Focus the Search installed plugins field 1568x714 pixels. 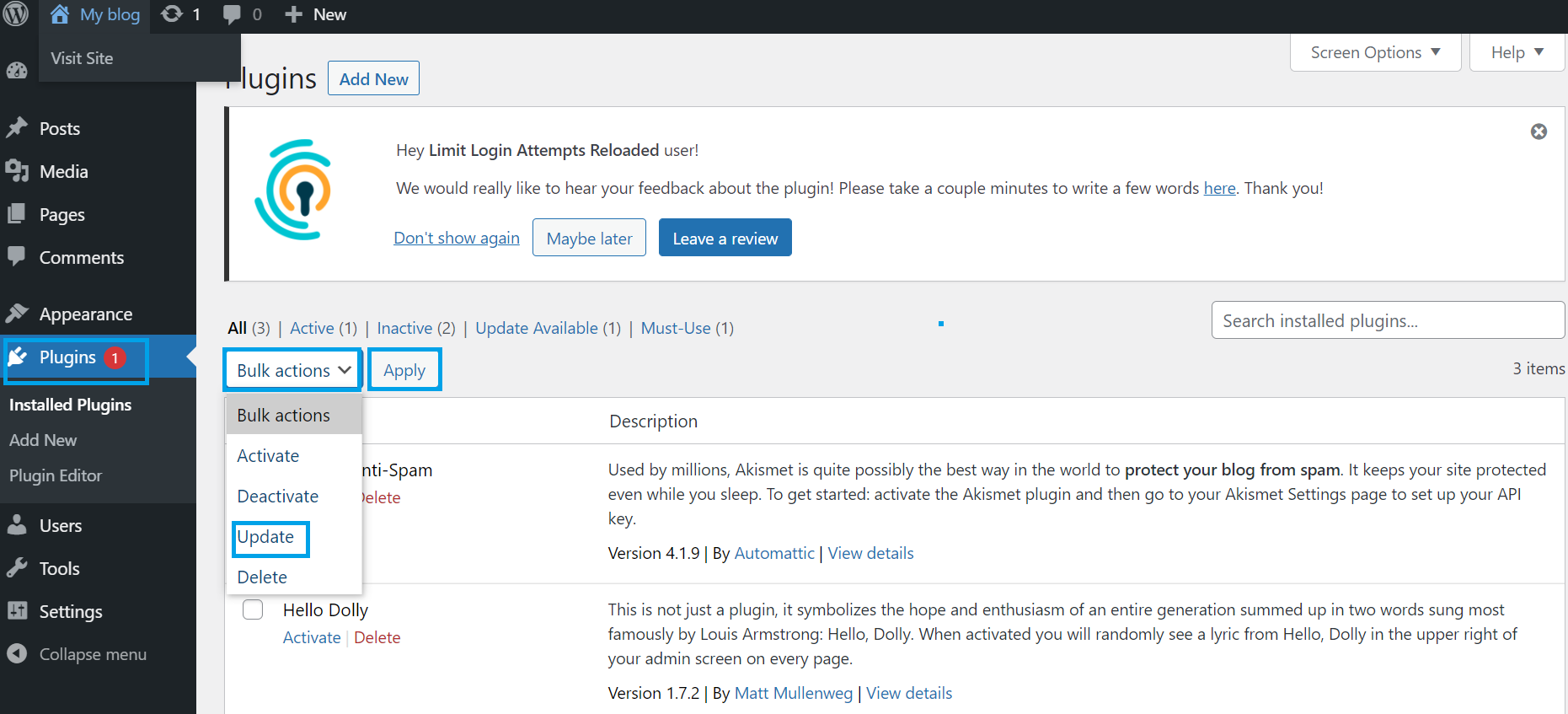[1388, 320]
